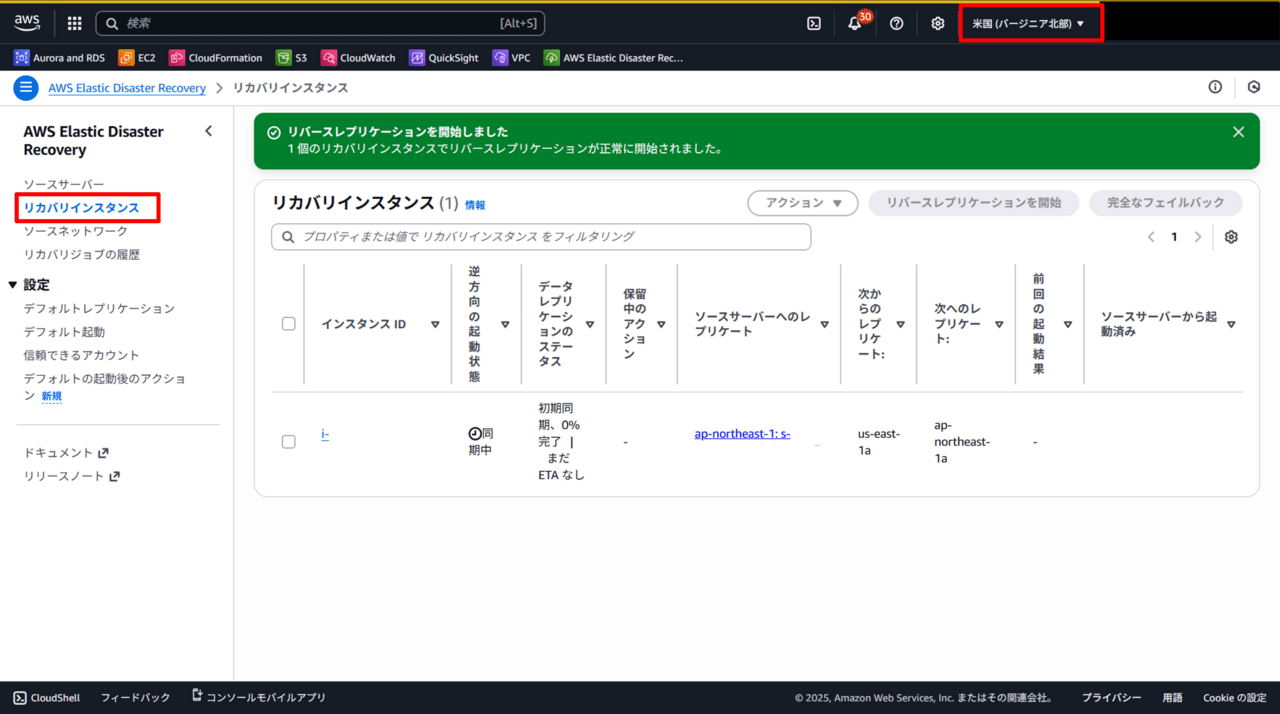Click the table preferences gear icon
The height and width of the screenshot is (714, 1280).
[x=1231, y=237]
